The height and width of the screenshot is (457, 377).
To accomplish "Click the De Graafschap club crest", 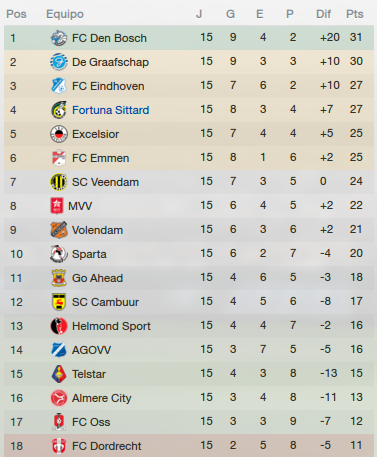I will pos(59,62).
